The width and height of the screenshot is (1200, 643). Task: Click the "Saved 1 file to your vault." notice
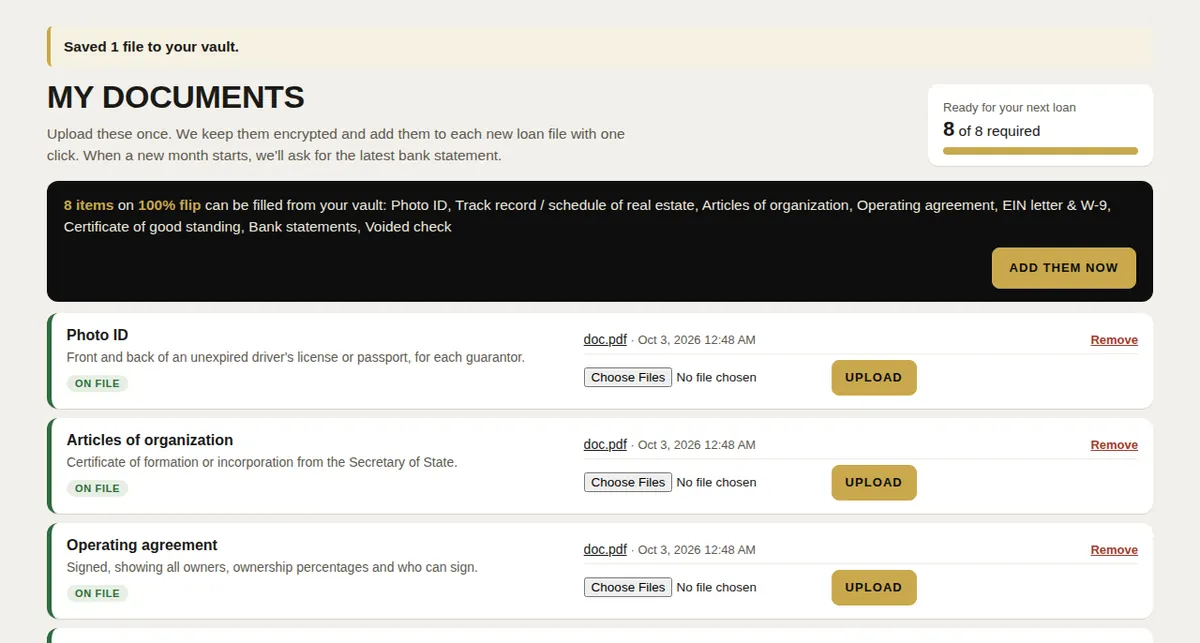600,47
